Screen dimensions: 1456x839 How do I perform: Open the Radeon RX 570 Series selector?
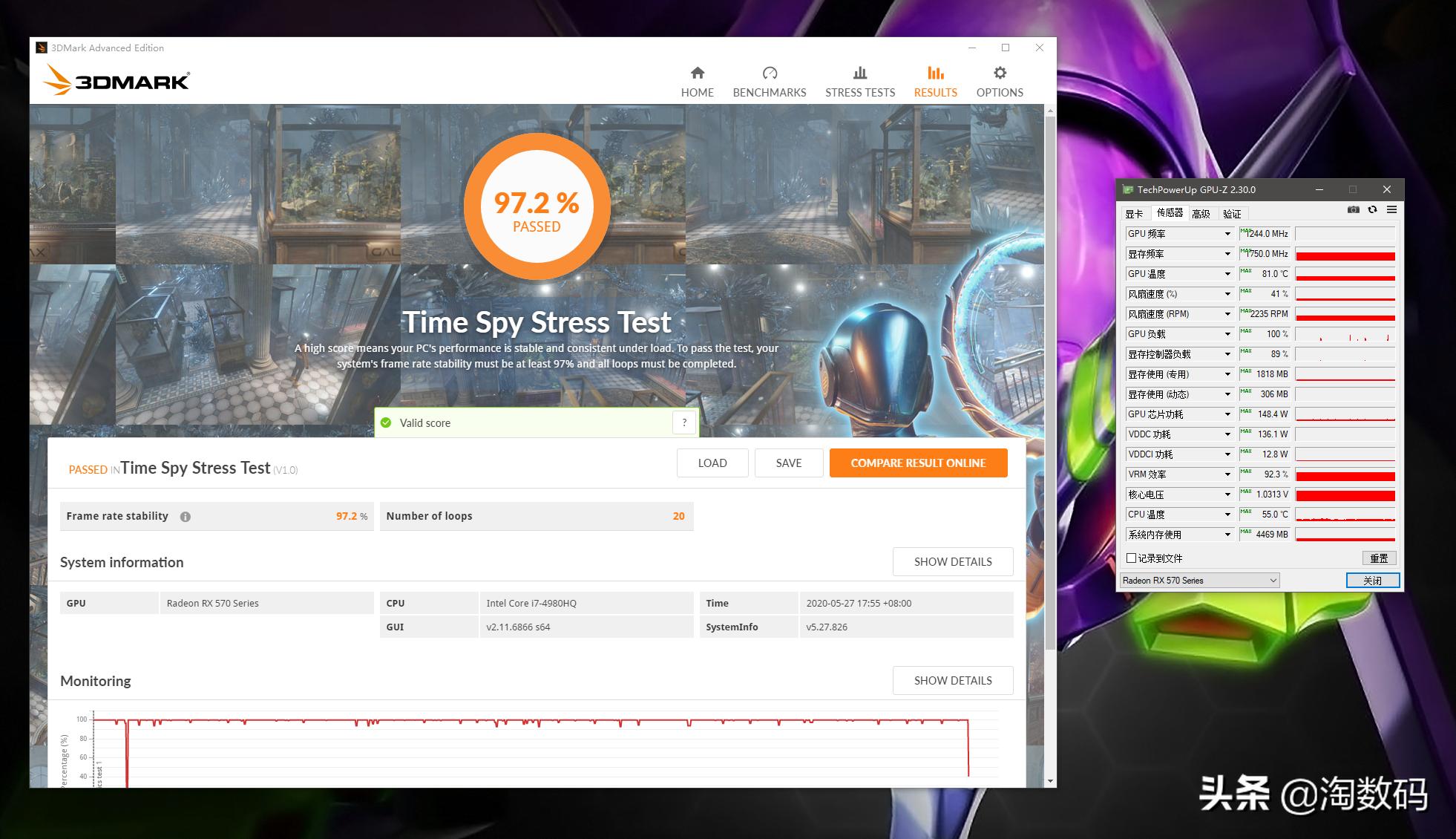tap(1199, 581)
